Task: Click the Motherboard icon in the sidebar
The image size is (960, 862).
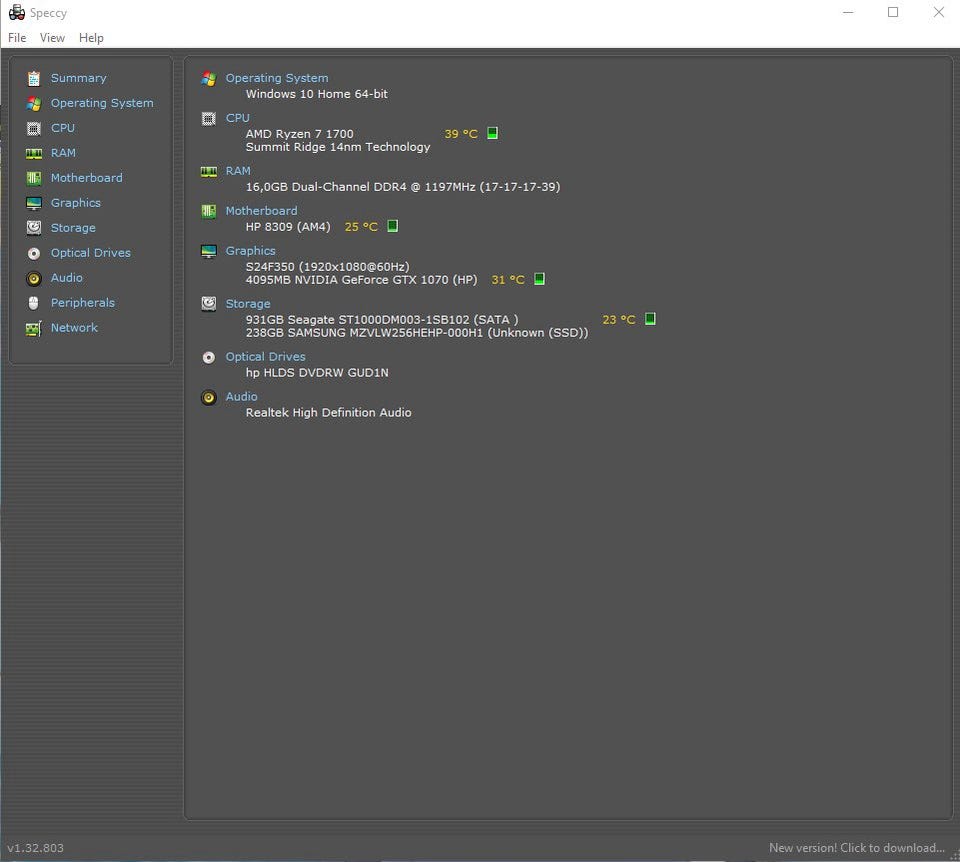Action: (34, 178)
